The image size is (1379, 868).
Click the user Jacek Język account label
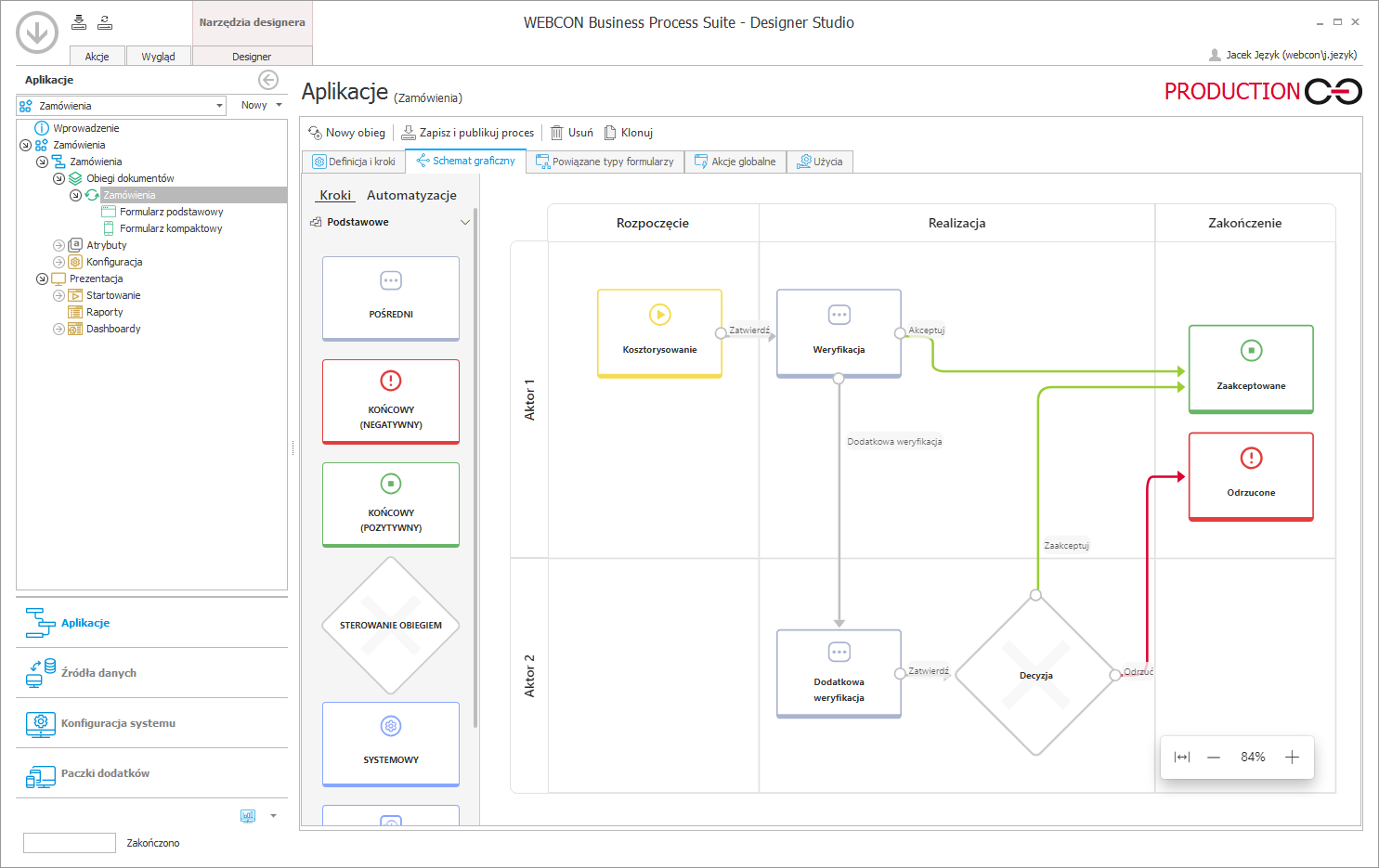click(1283, 55)
